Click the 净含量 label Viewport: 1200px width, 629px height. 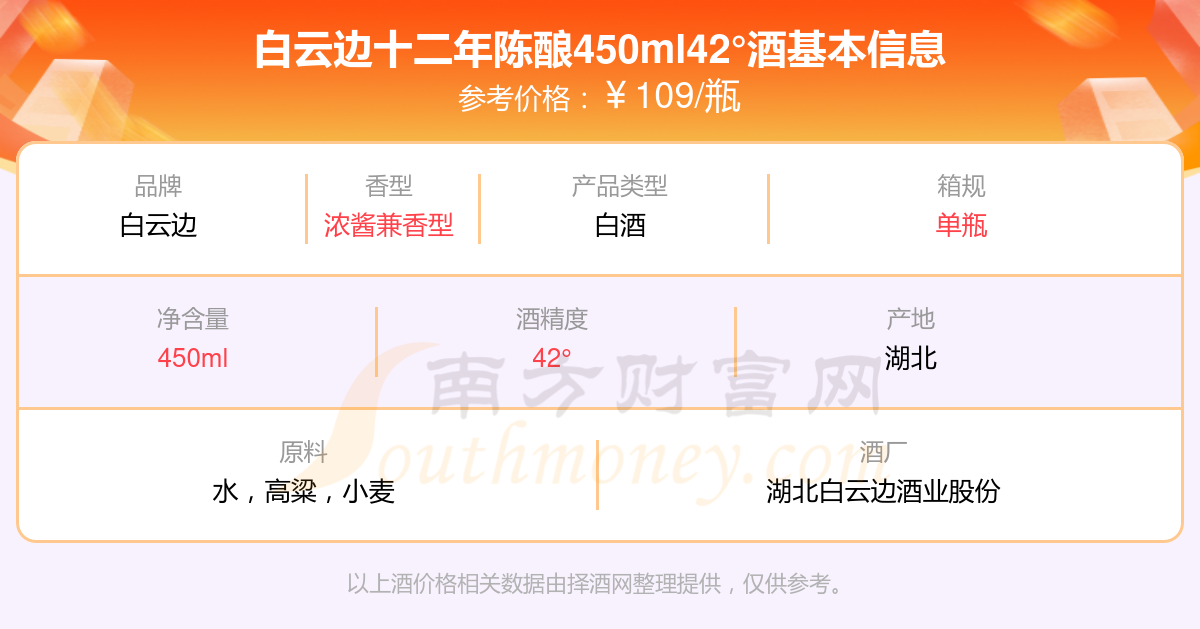(x=193, y=319)
